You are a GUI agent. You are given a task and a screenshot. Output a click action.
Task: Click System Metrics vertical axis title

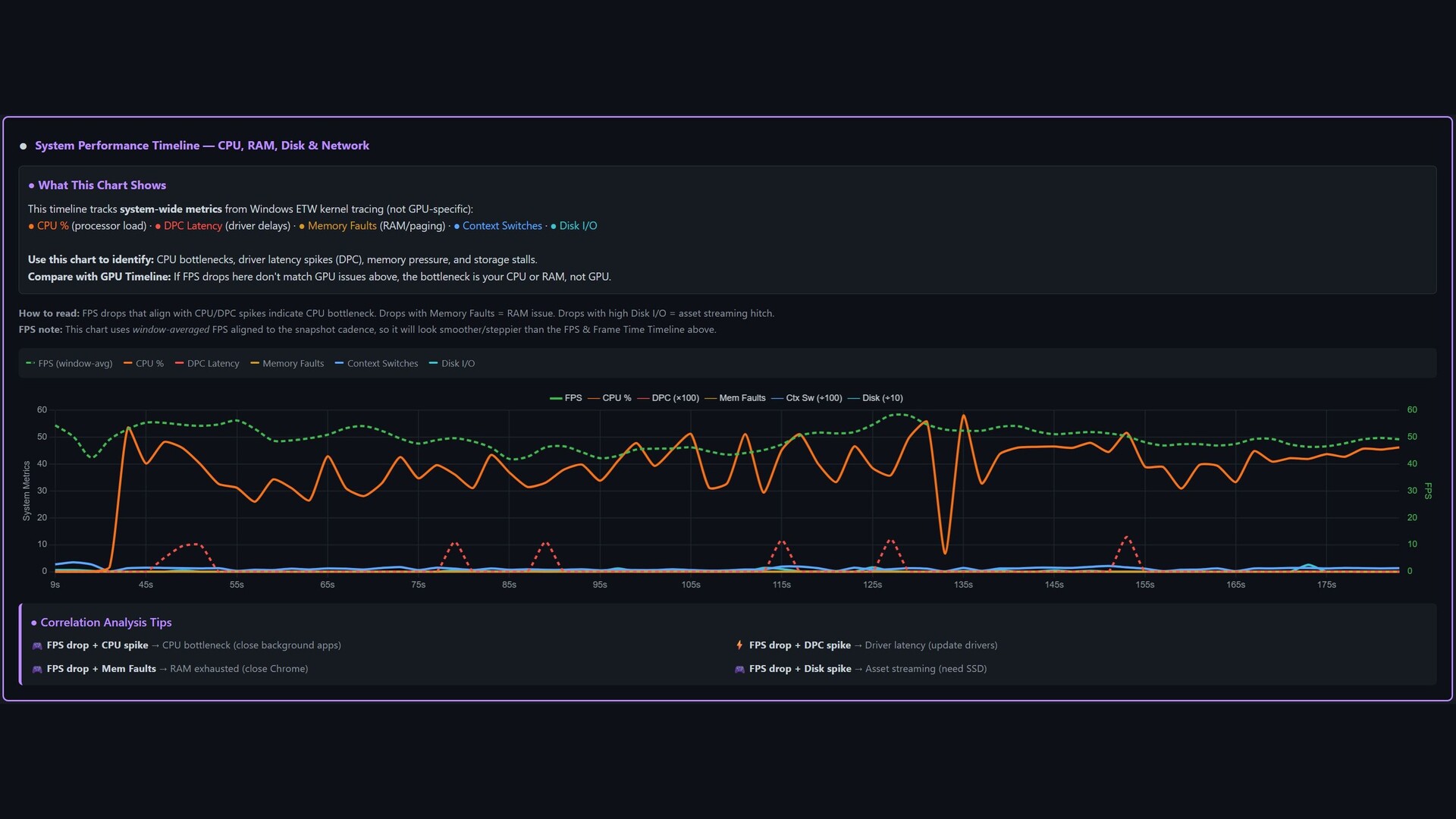27,491
